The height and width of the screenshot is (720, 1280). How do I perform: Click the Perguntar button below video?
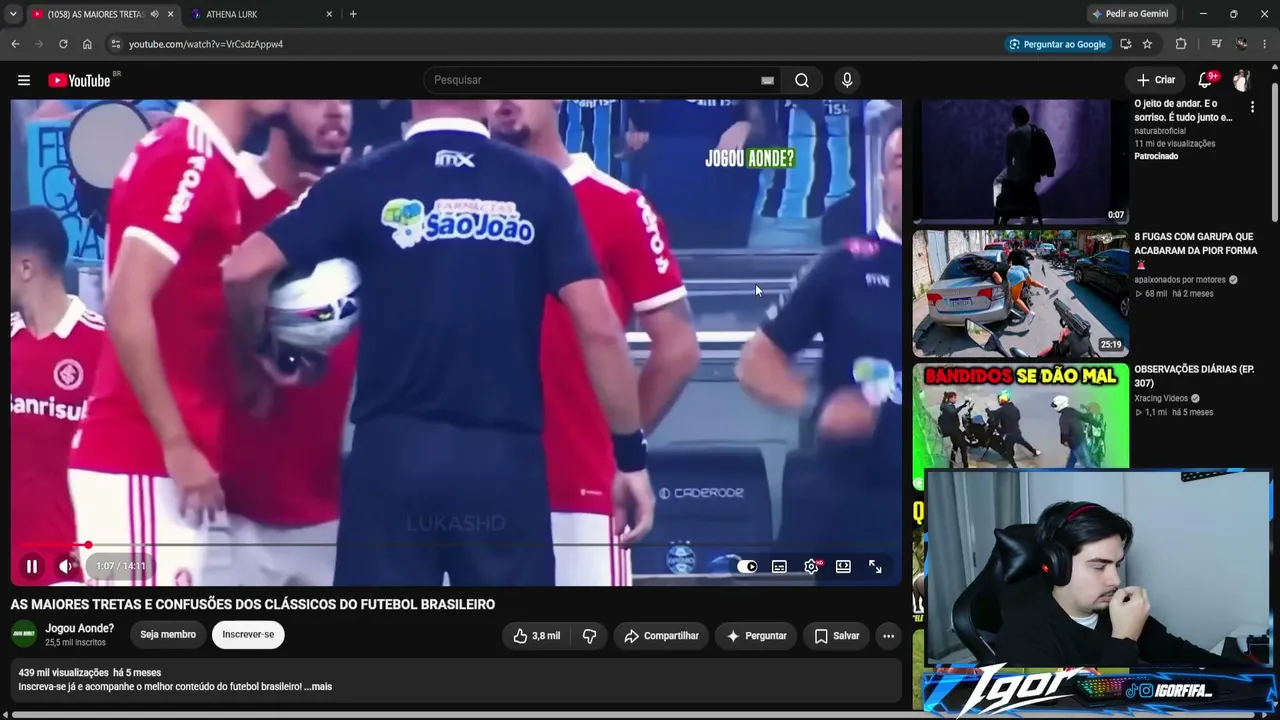coord(757,636)
